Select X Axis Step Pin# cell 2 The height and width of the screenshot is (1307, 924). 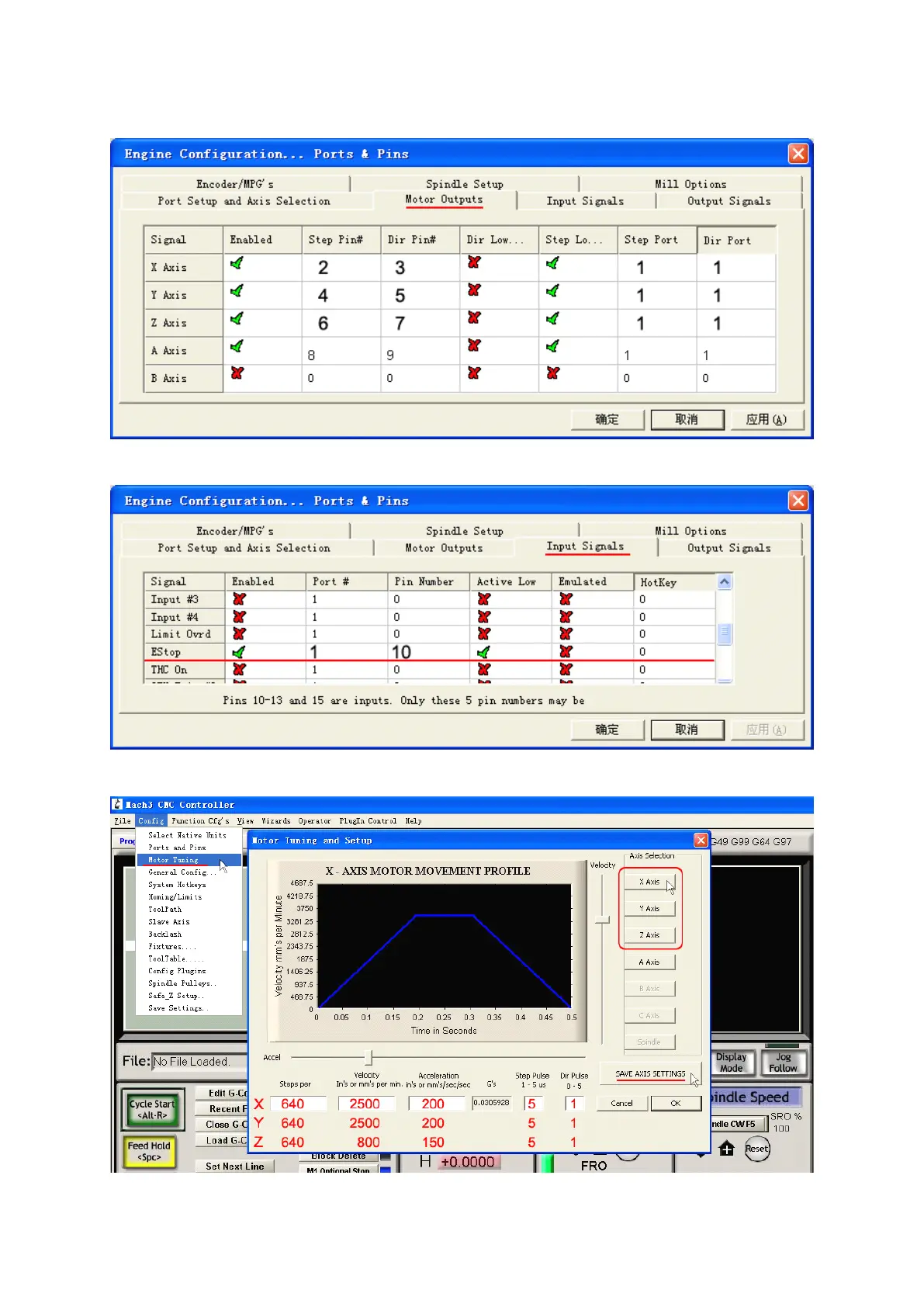coord(341,267)
